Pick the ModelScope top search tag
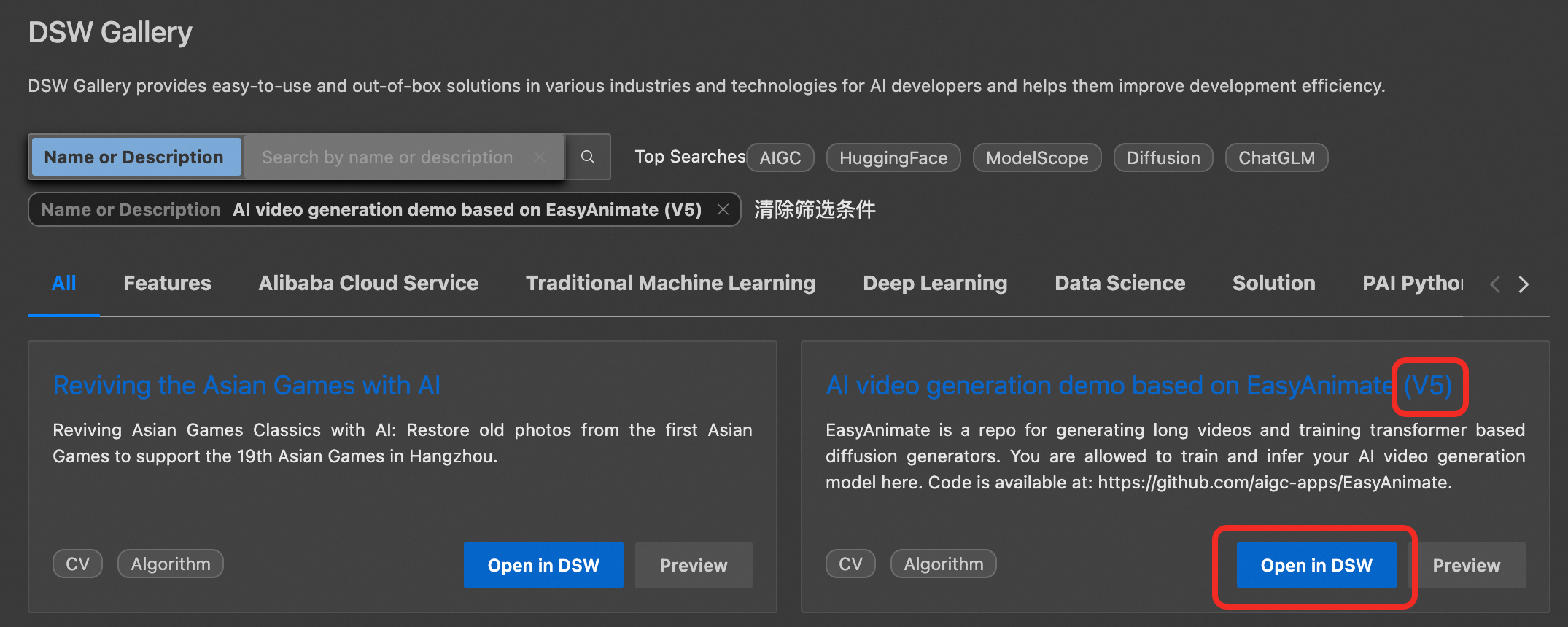This screenshot has height=627, width=1568. tap(1036, 157)
